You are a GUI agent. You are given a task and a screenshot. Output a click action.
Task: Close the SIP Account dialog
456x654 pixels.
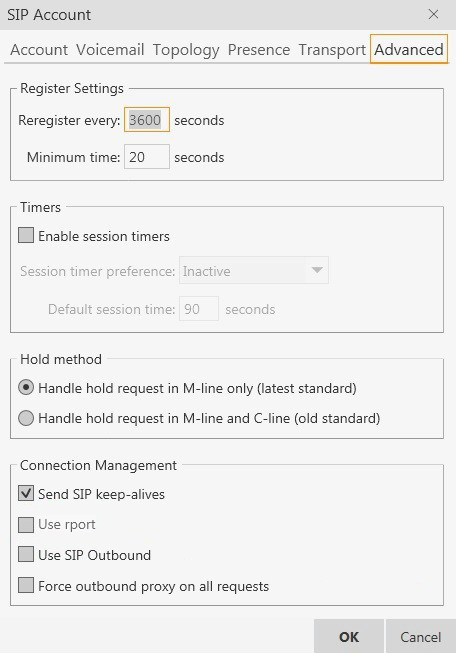point(433,15)
